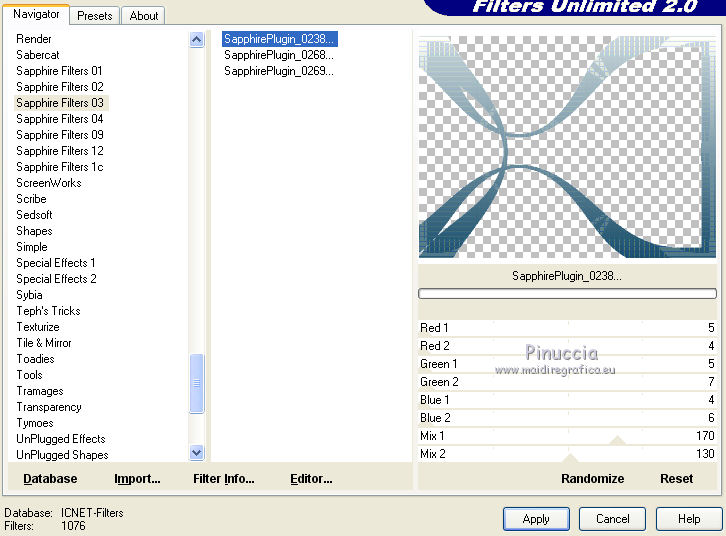Select Sapphire Filters 02

click(x=60, y=87)
